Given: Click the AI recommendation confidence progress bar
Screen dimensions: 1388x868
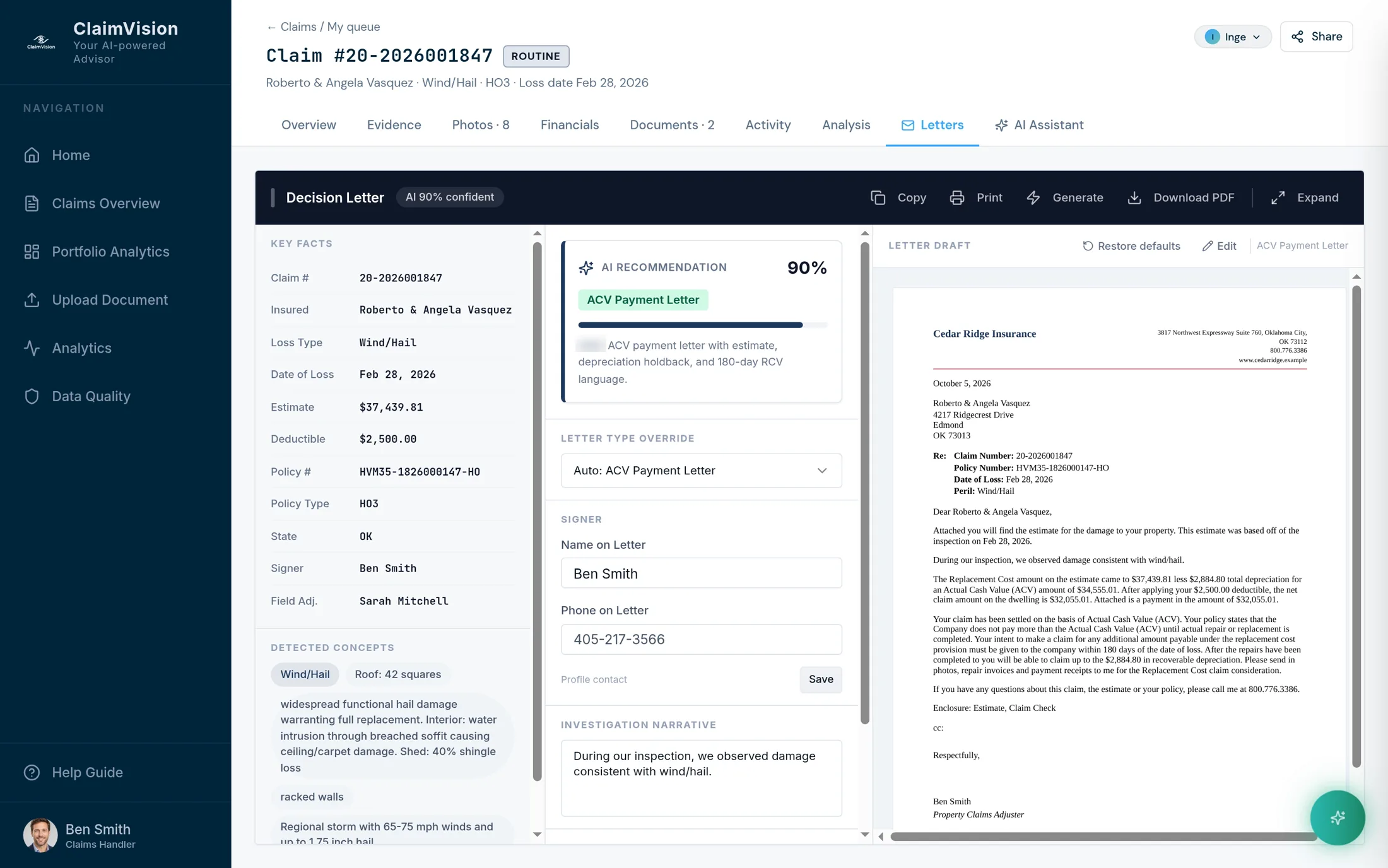Looking at the screenshot, I should click(703, 325).
